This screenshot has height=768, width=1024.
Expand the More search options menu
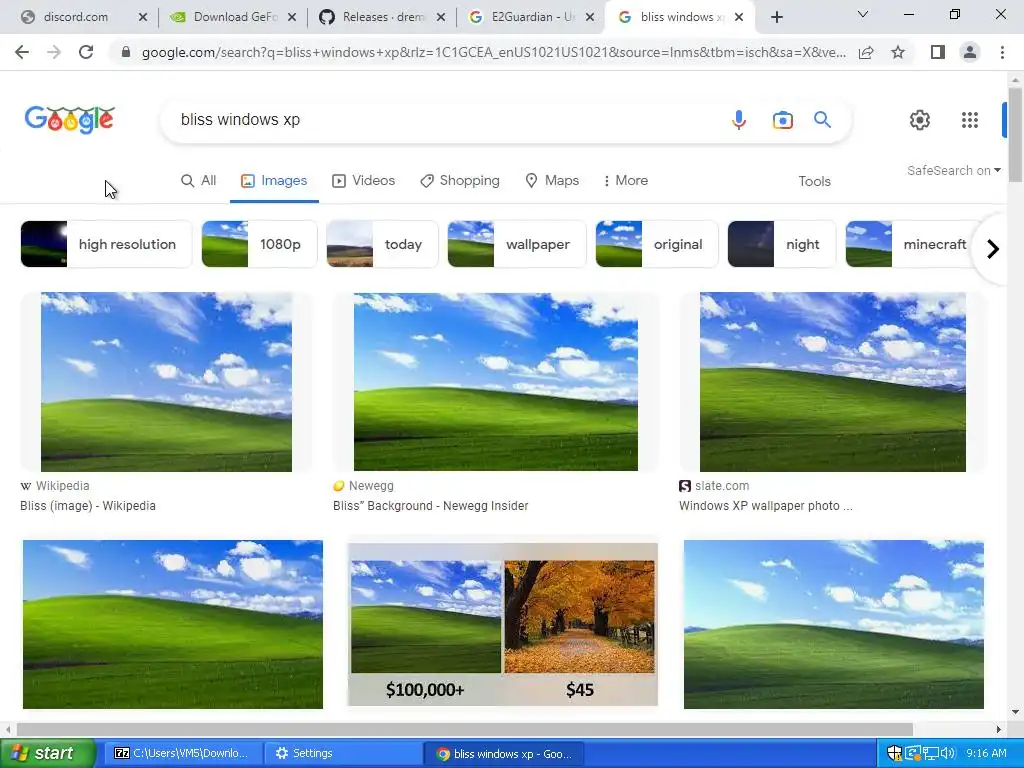pos(626,180)
